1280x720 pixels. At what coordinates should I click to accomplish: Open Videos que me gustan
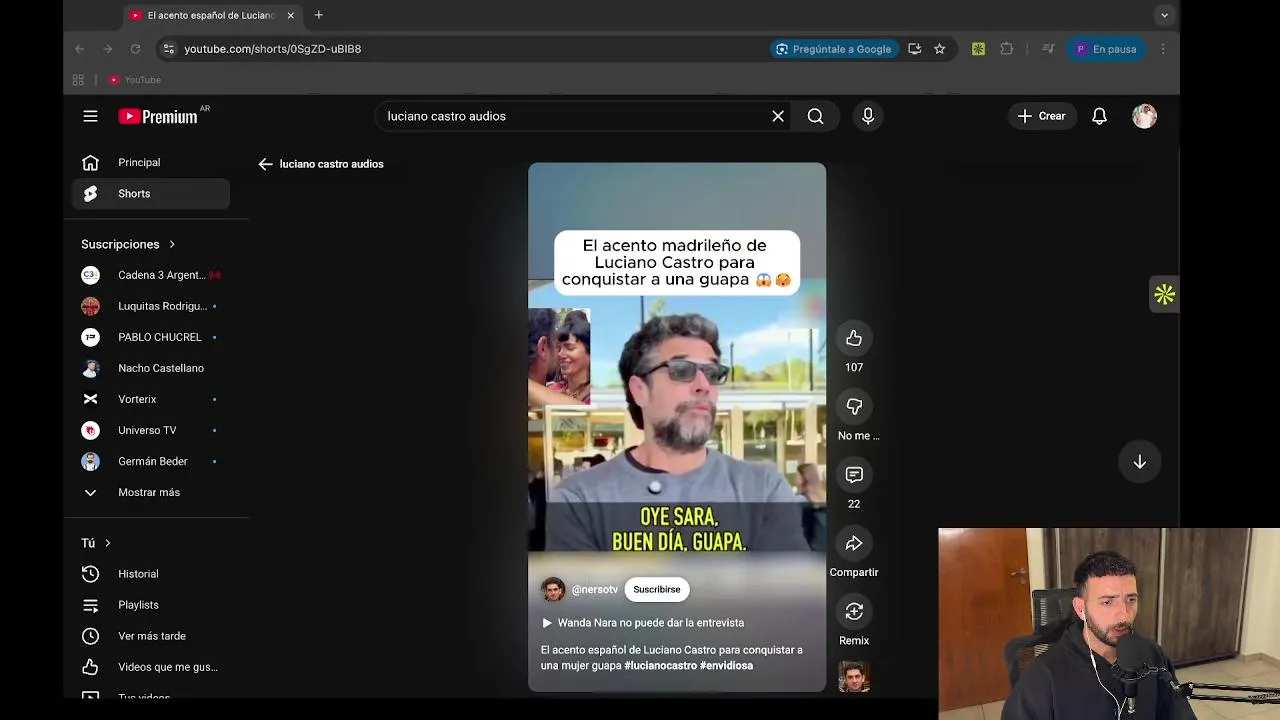pos(151,667)
